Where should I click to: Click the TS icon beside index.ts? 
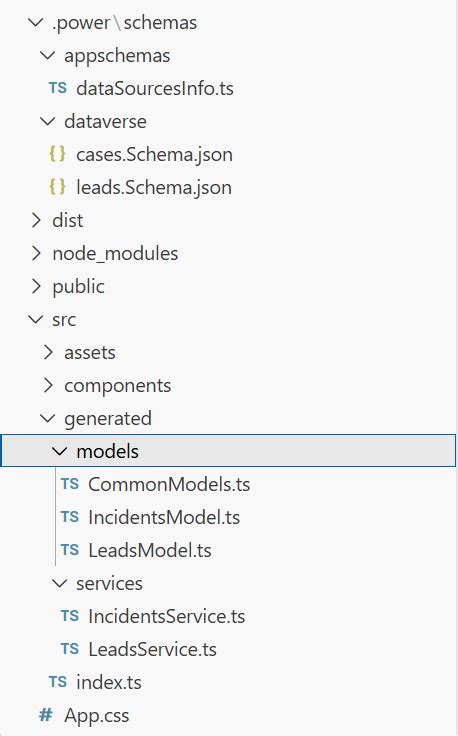(58, 682)
